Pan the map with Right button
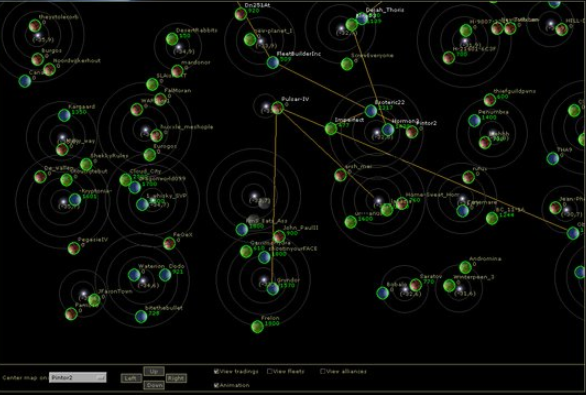The image size is (586, 395). click(176, 378)
